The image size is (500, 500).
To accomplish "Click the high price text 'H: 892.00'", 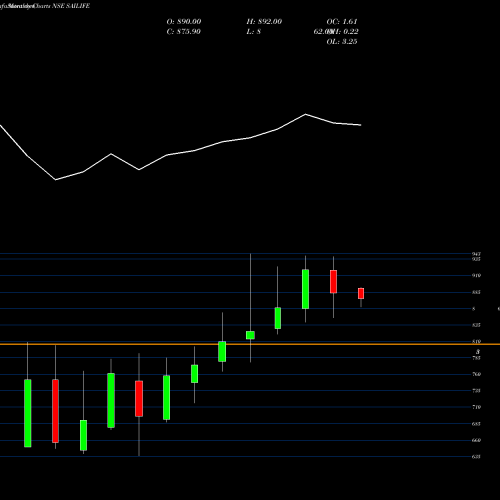I will coord(264,22).
